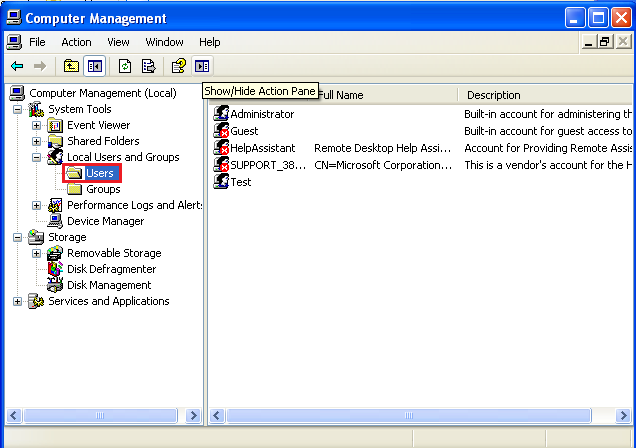Expand the Shared Folders node
636x448 pixels.
(37, 141)
